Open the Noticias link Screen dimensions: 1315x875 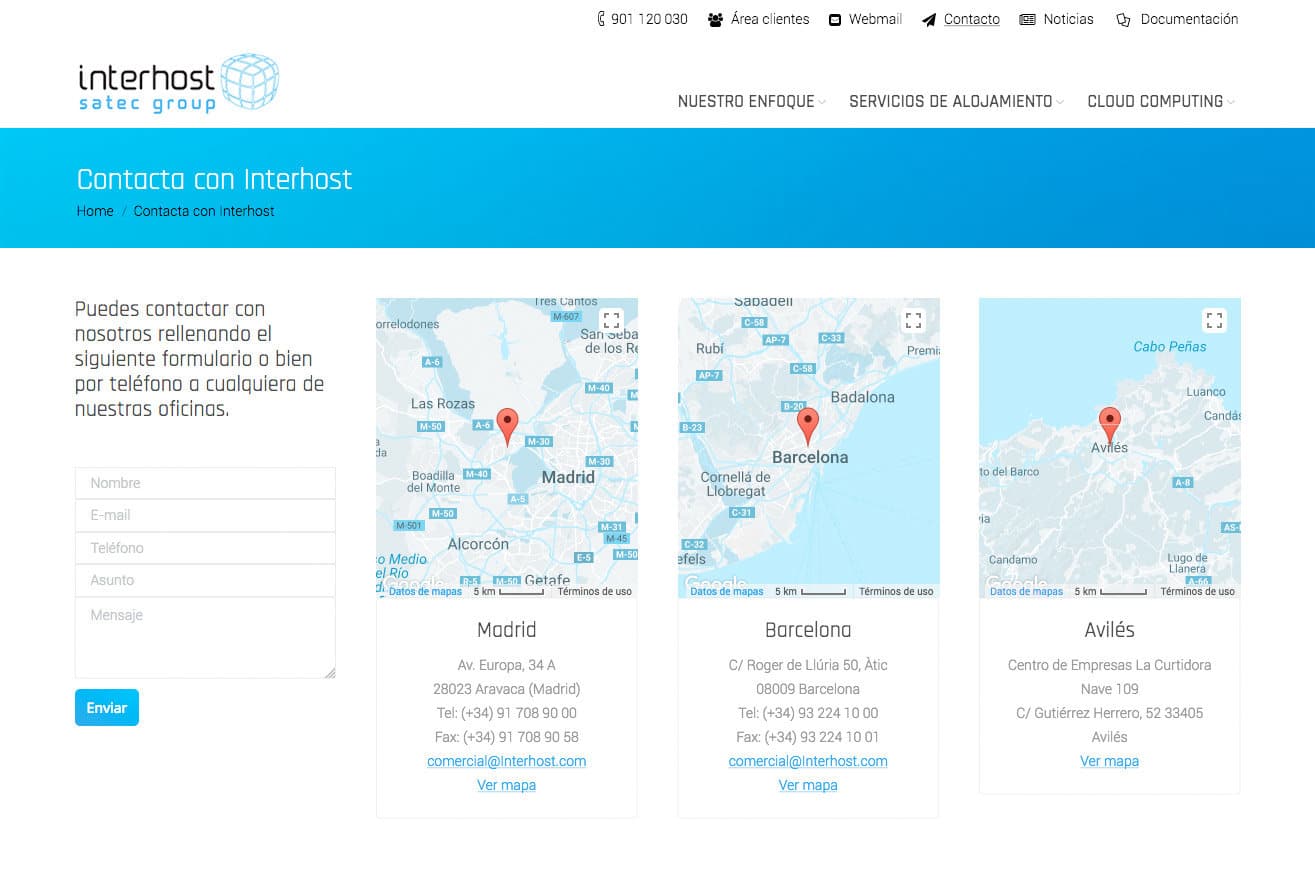click(1068, 19)
